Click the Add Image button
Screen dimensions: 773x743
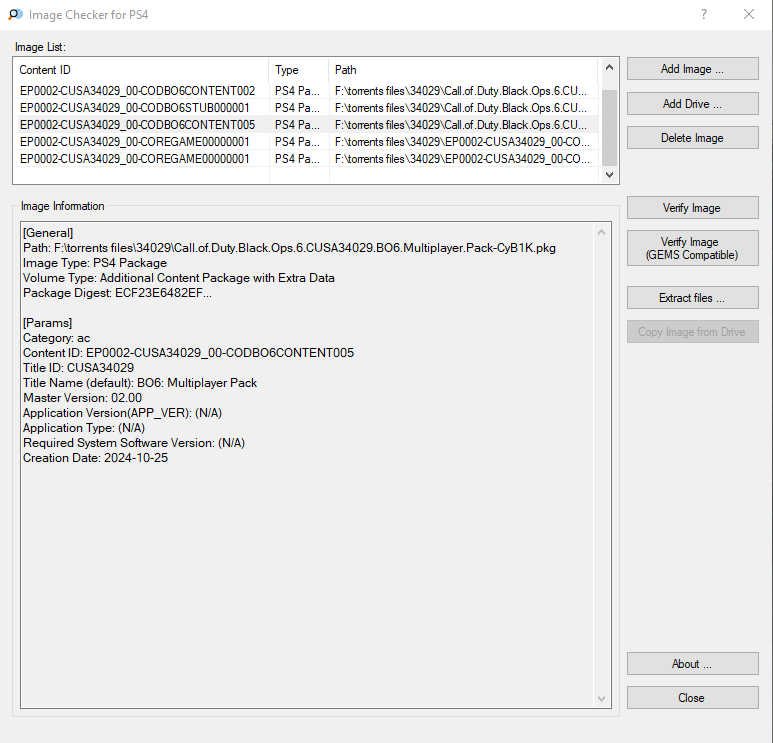[x=692, y=69]
